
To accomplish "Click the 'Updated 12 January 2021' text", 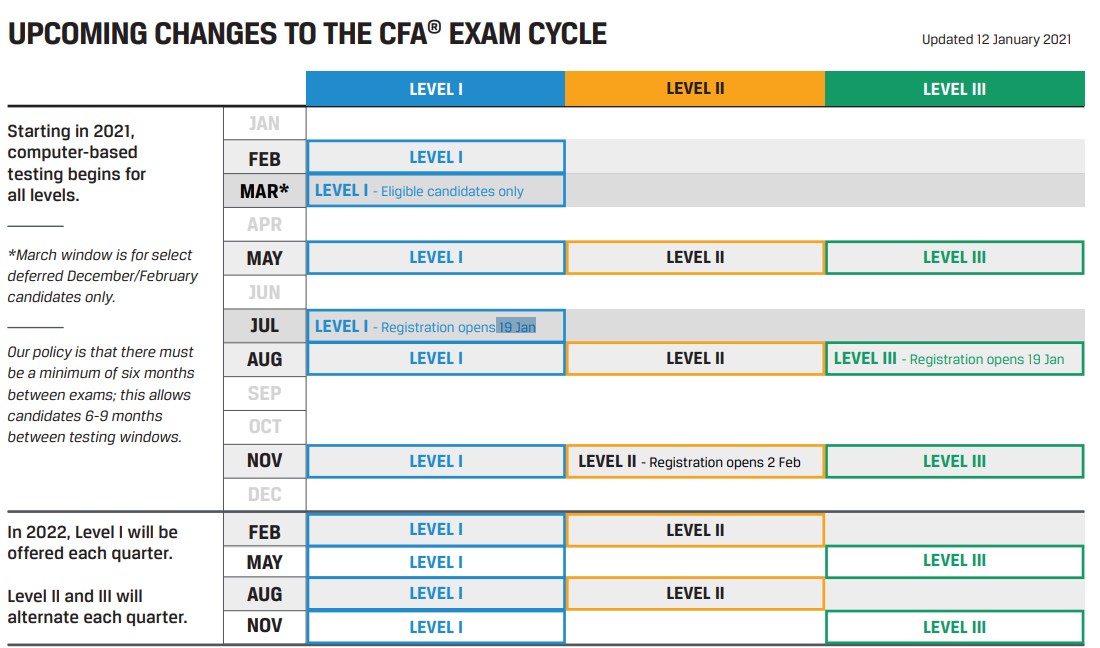I will [996, 40].
